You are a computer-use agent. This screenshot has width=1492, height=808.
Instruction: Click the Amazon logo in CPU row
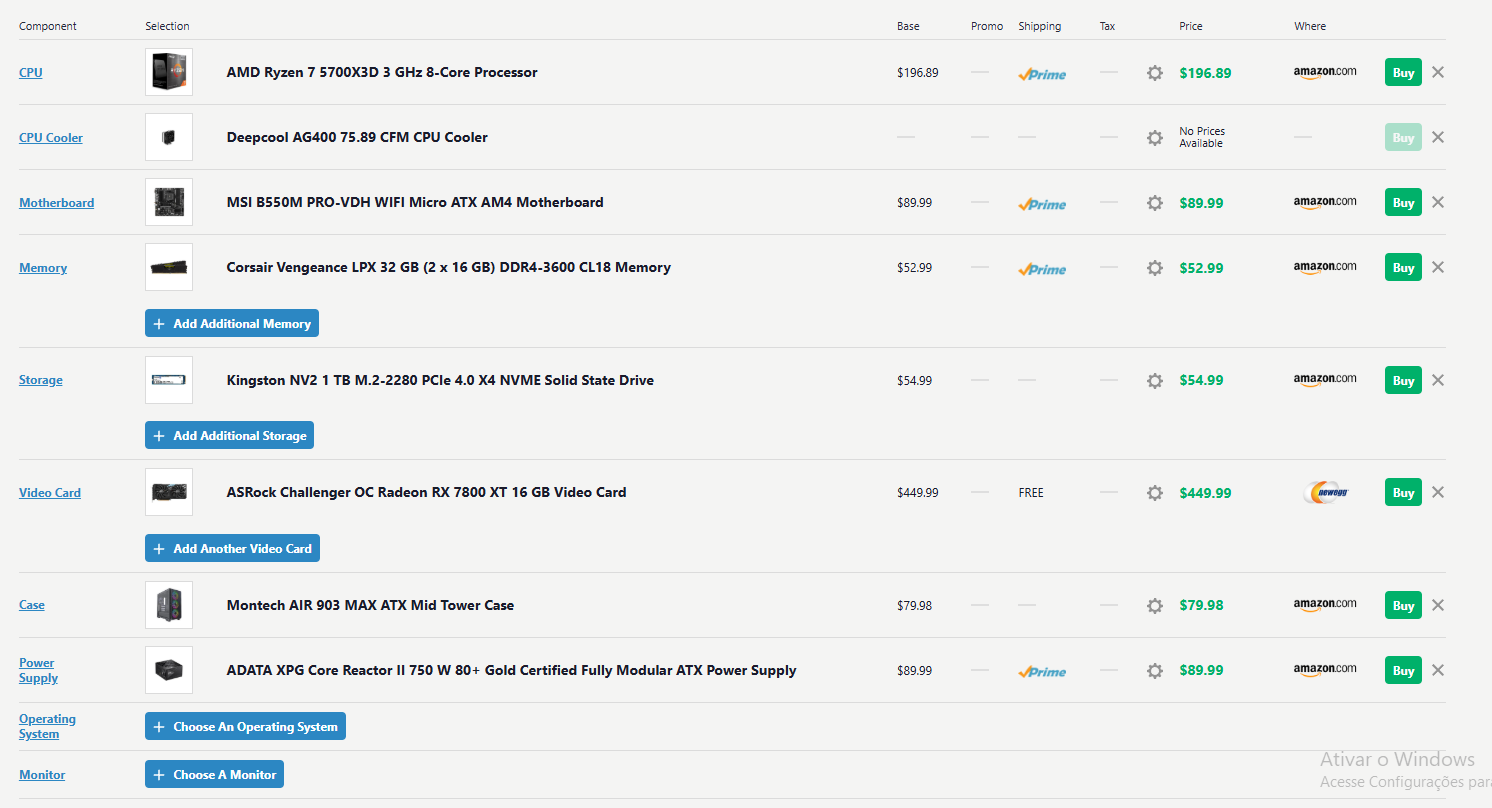(1325, 72)
